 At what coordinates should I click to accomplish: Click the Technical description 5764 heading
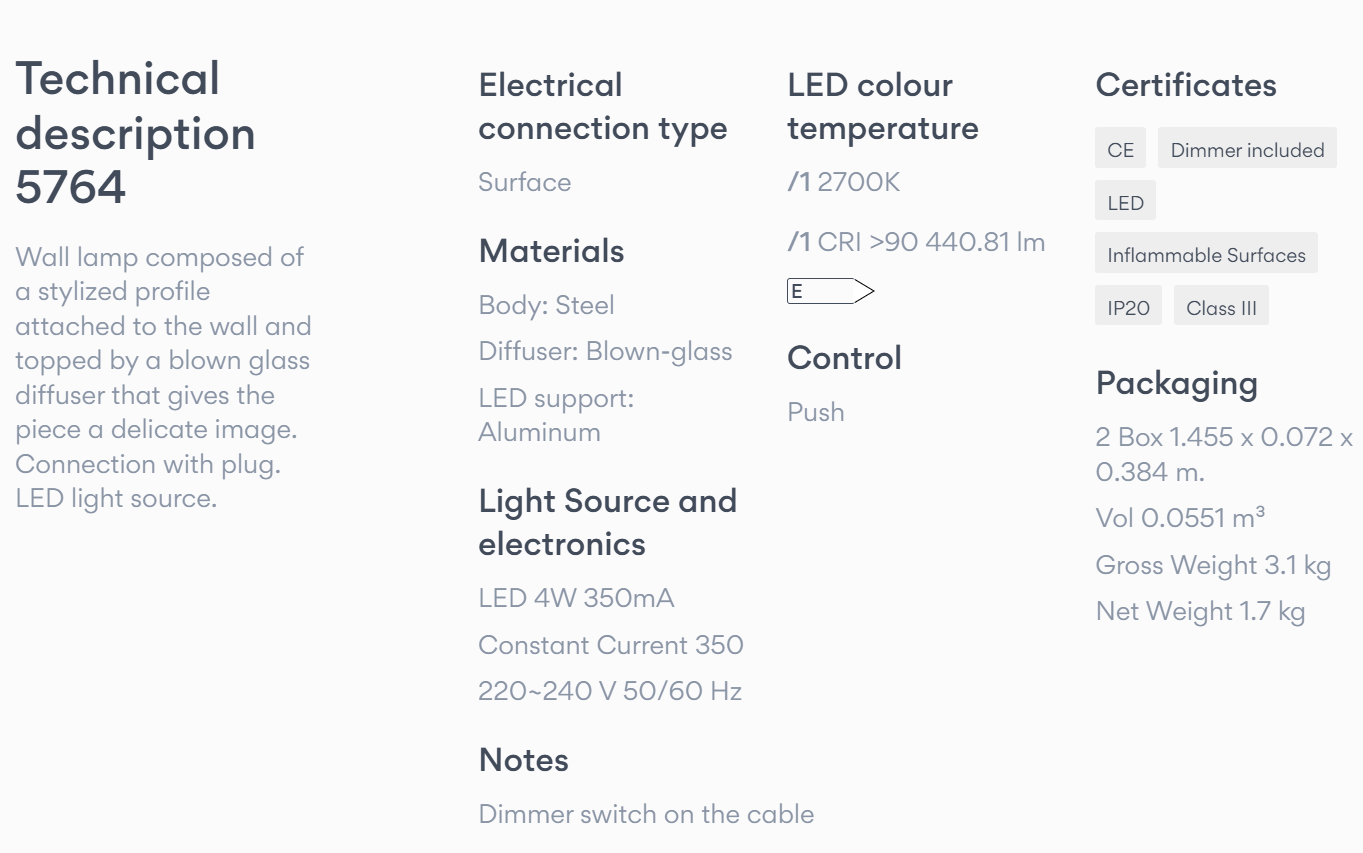[136, 133]
